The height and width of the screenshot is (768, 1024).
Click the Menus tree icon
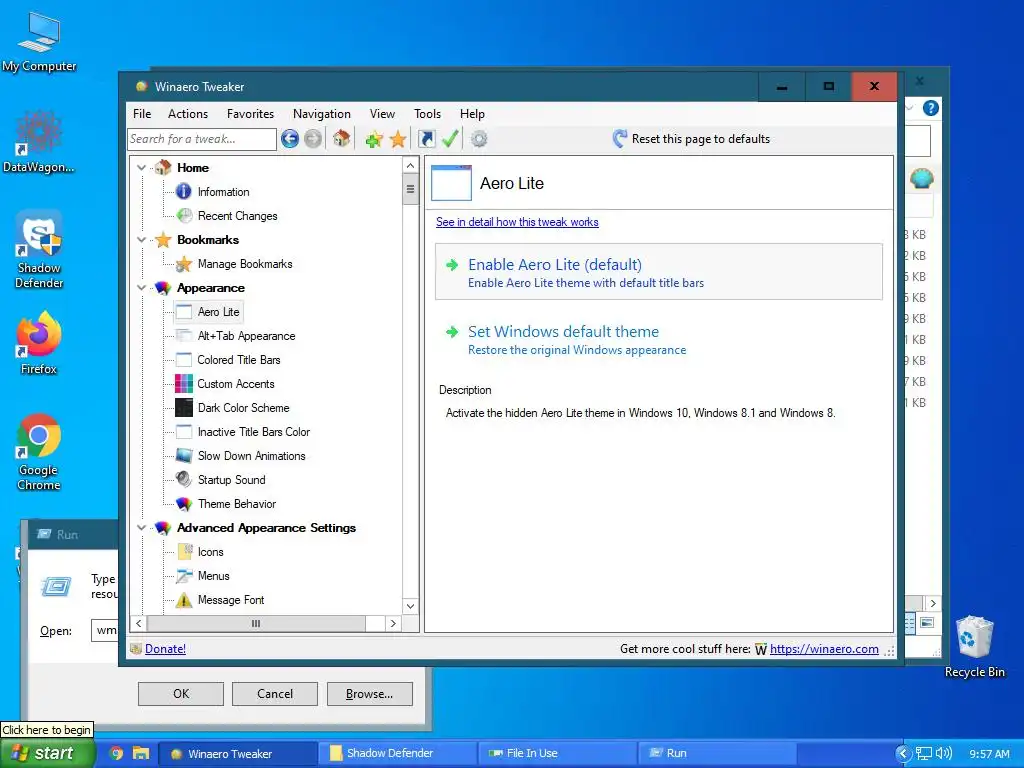click(x=184, y=575)
